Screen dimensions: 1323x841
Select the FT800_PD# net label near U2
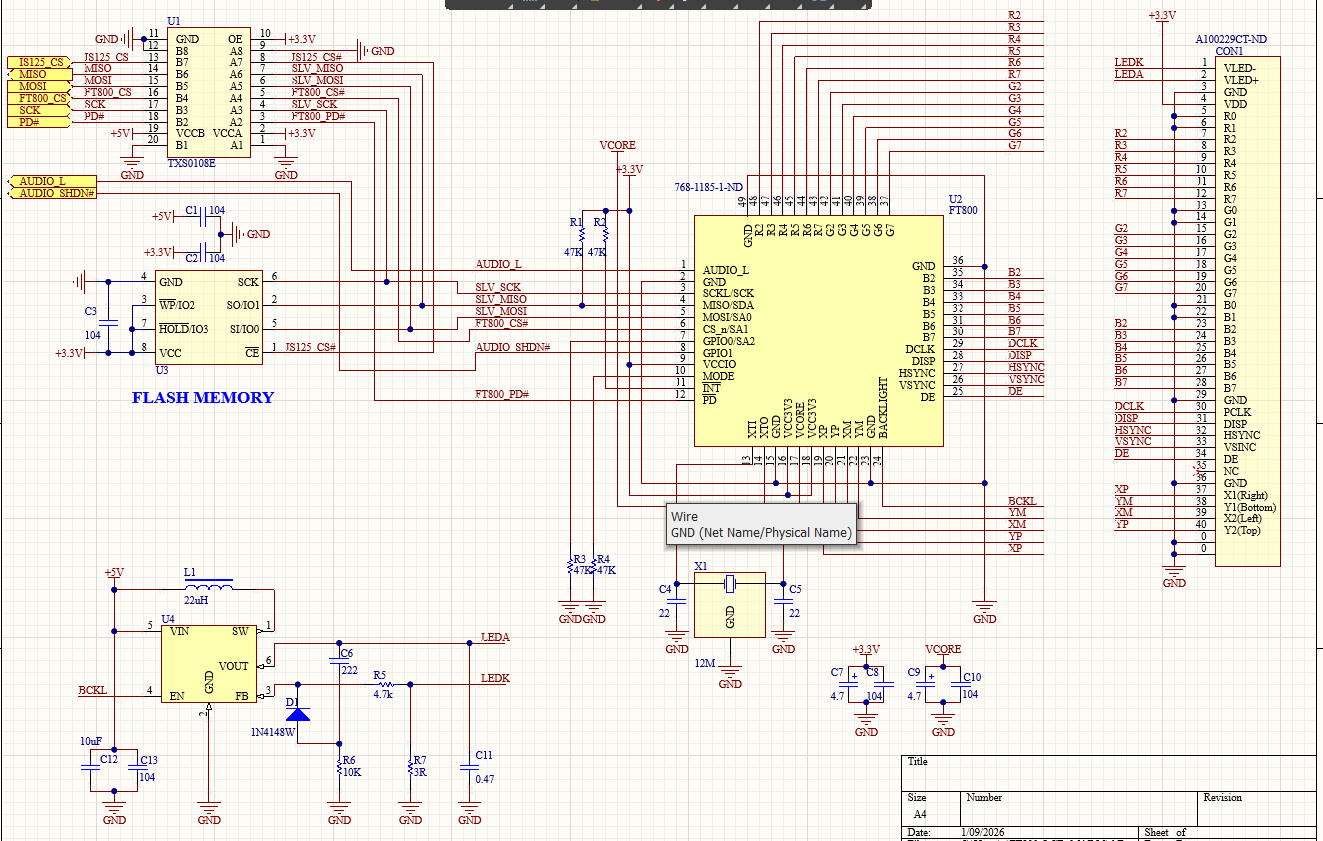(x=501, y=394)
